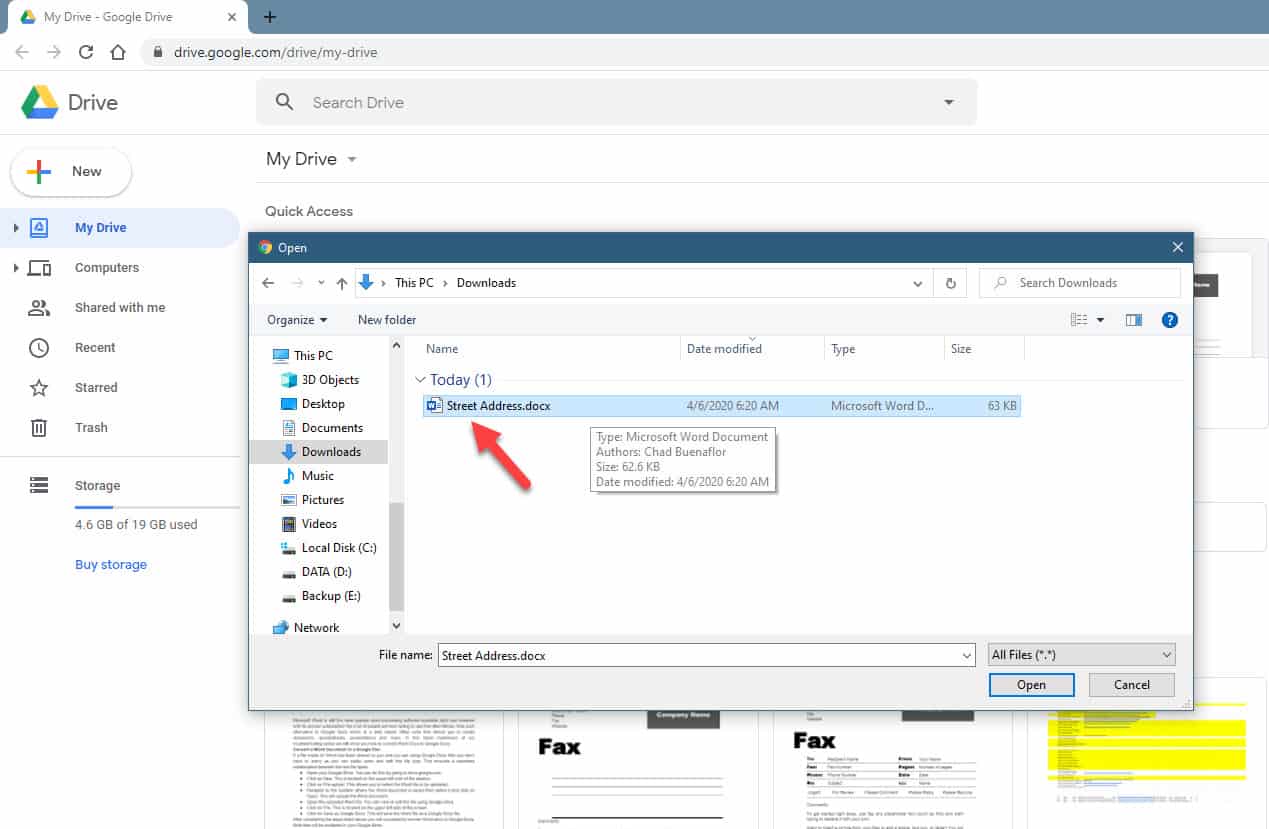Viewport: 1269px width, 829px height.
Task: Click dialog Back arrow
Action: click(268, 283)
